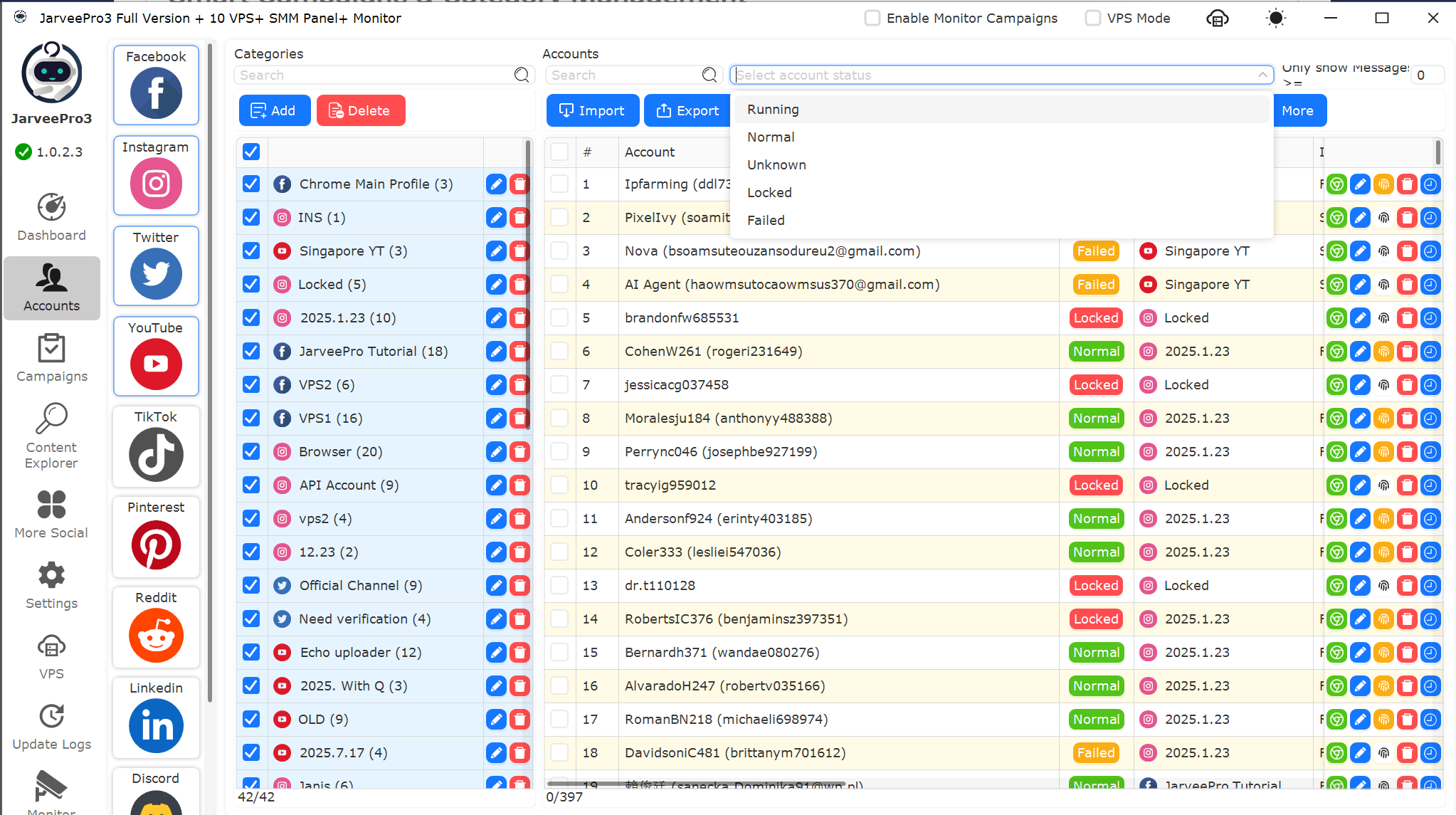Open Dashboard from left navigation
The image size is (1456, 815).
click(51, 218)
